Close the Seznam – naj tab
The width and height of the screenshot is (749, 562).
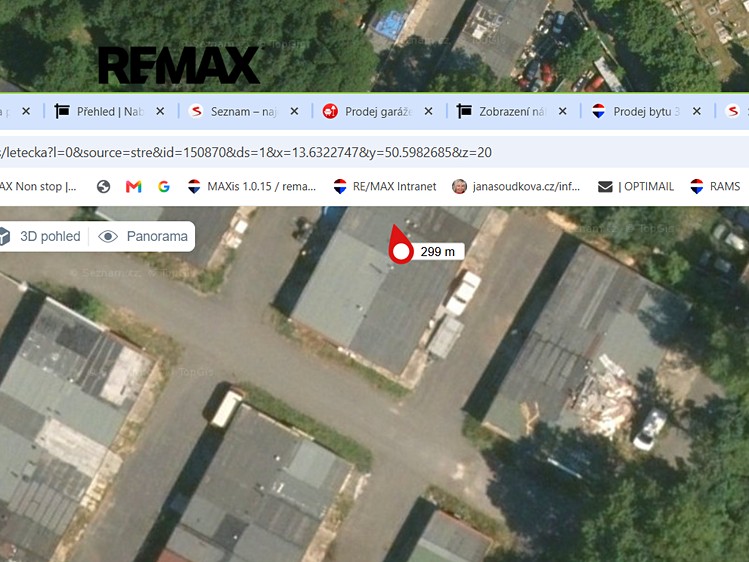tap(294, 111)
